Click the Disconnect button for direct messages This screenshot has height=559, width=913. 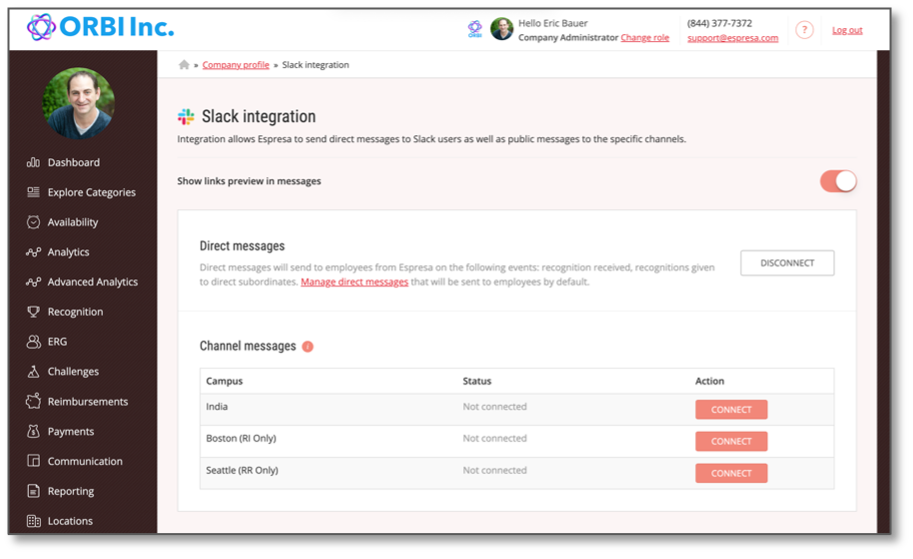[x=787, y=263]
